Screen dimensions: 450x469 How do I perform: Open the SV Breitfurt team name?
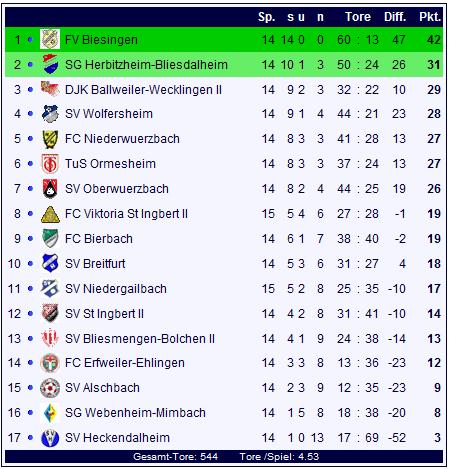click(x=95, y=264)
